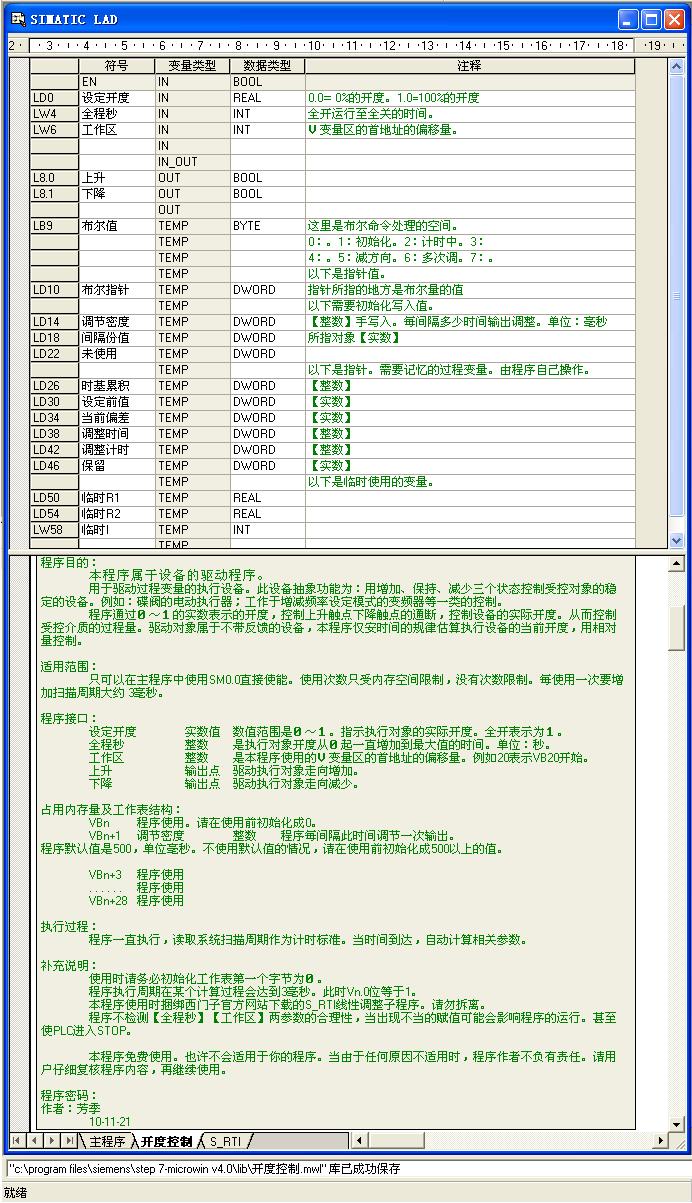Minimize the SIMATIC LAD window
Viewport: 692px width, 1203px height.
point(628,19)
